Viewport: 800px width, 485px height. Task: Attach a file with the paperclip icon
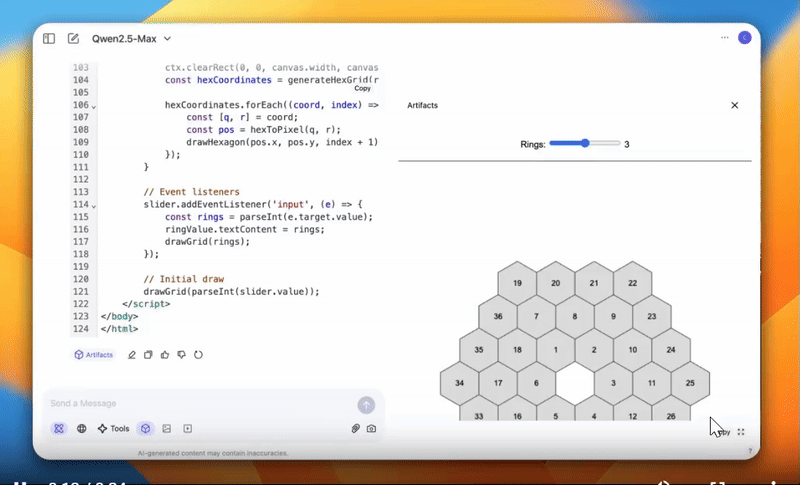pos(356,428)
